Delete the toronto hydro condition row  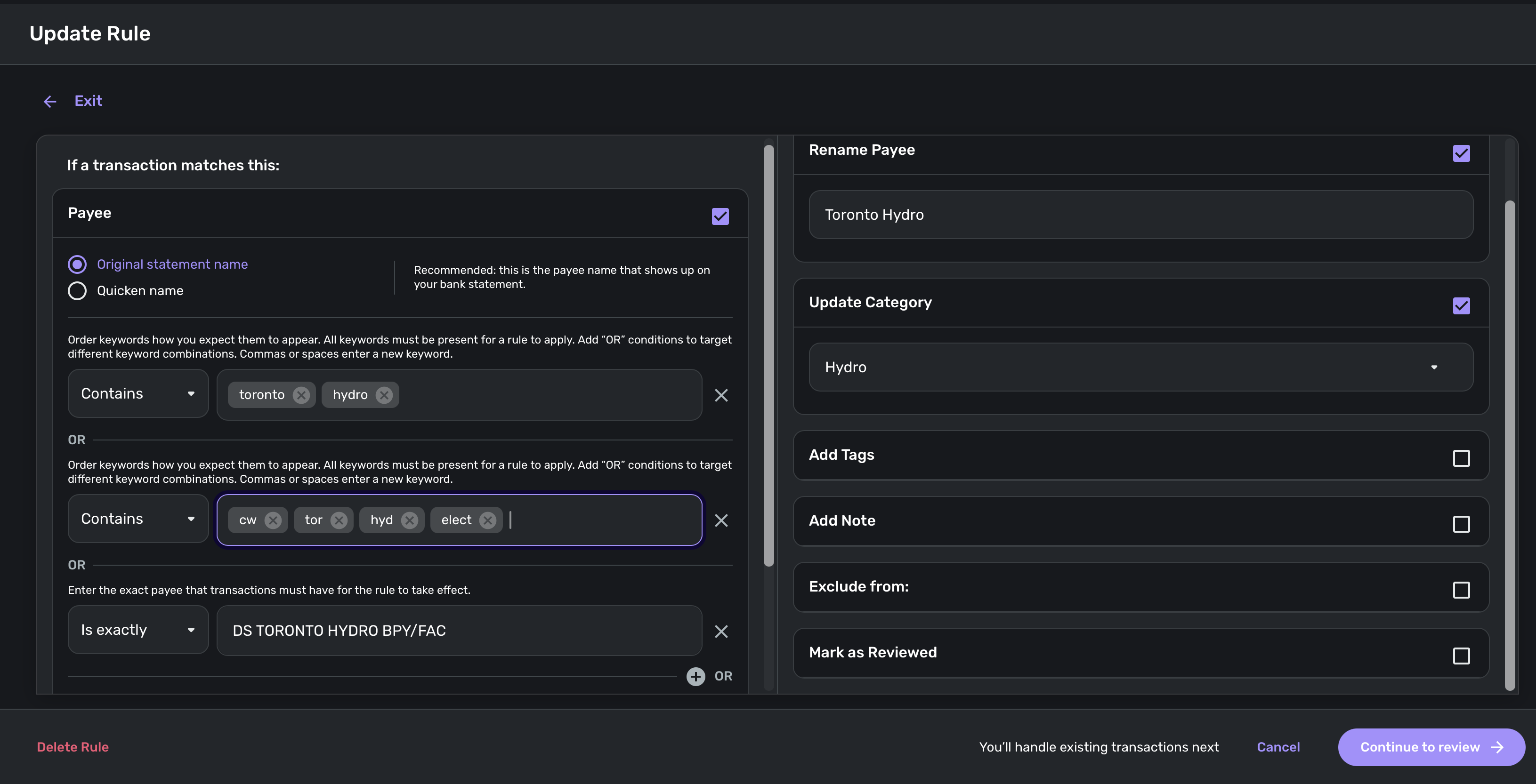721,395
